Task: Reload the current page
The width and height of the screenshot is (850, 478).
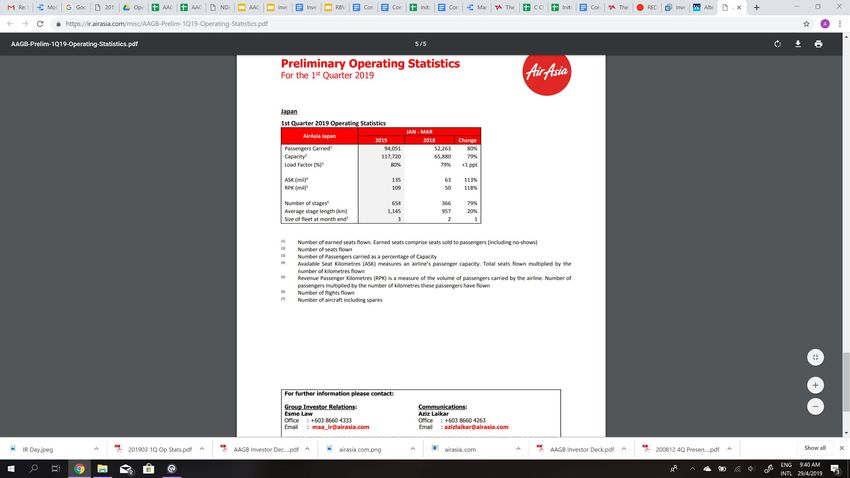Action: pos(40,24)
